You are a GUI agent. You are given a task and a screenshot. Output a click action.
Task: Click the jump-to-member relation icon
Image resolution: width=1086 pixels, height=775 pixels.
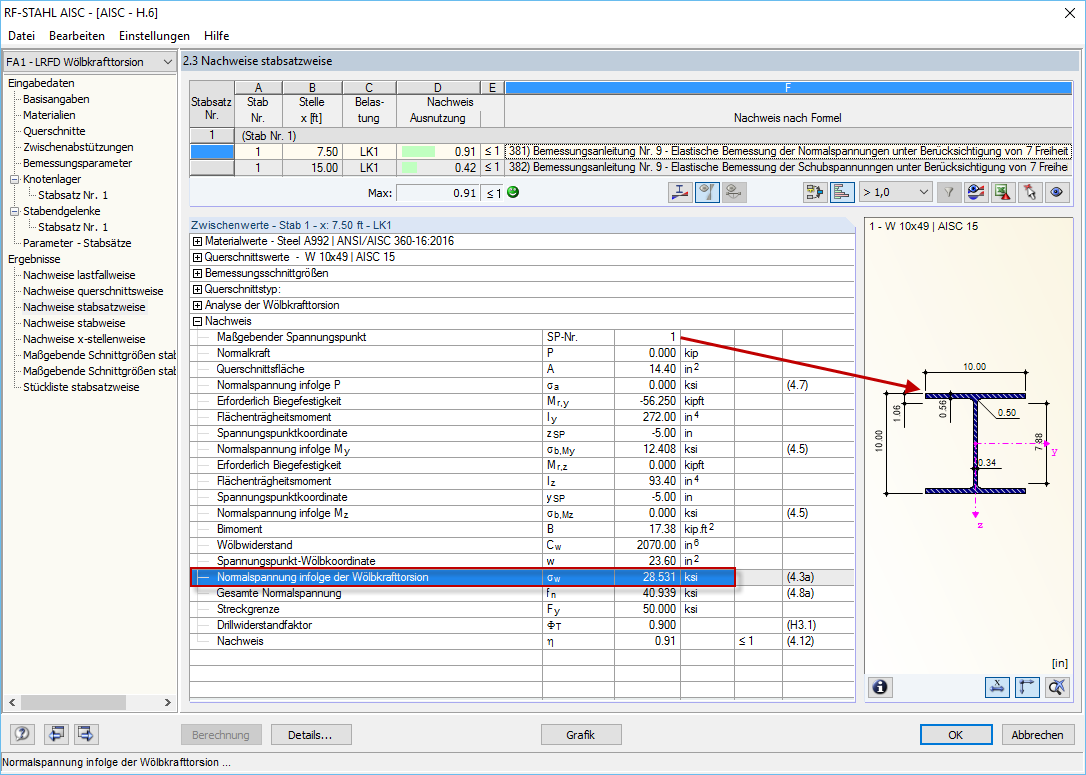(x=815, y=193)
